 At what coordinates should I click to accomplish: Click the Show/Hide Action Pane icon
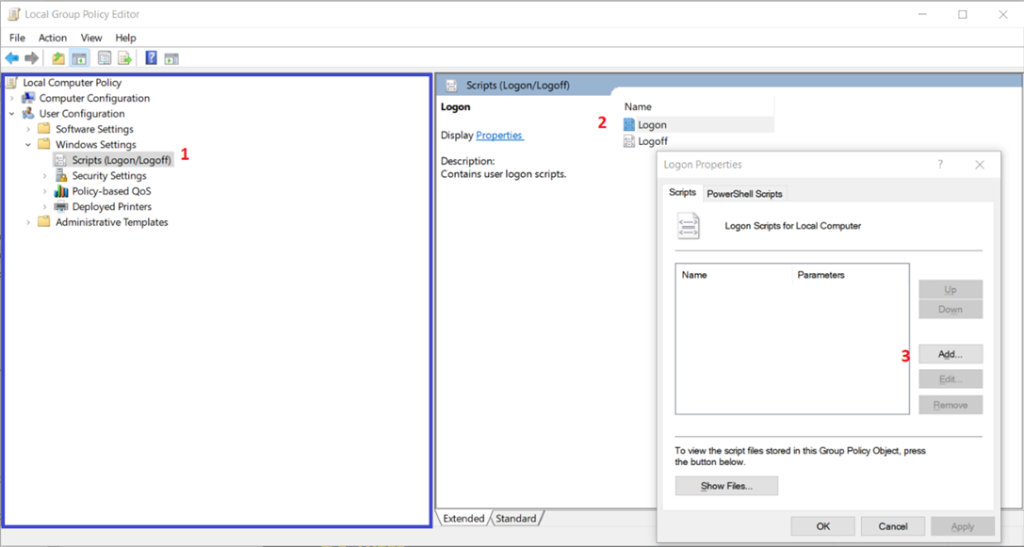pos(171,58)
